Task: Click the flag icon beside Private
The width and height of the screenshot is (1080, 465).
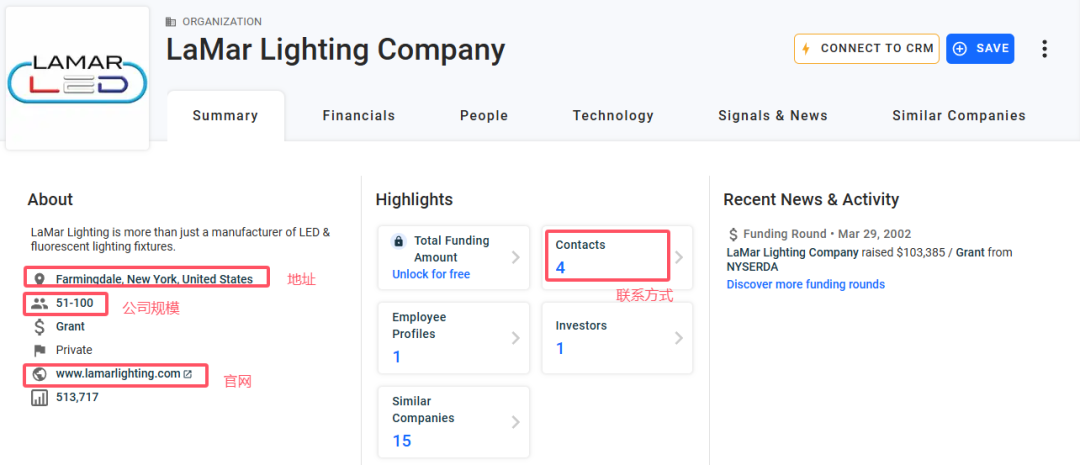Action: 40,350
